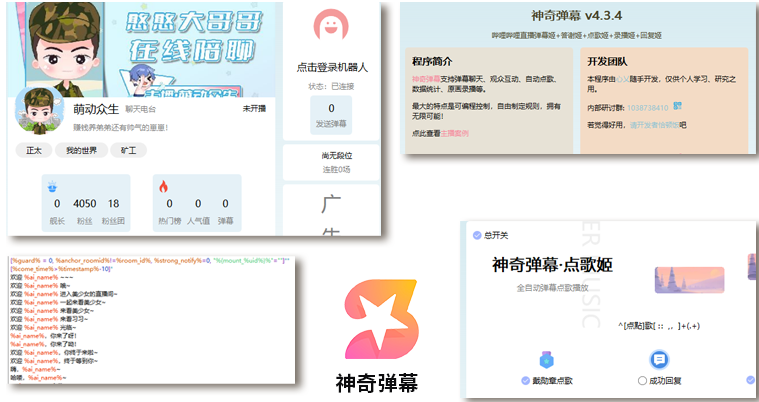Click the 未开播 live status
759x402 pixels.
point(254,108)
